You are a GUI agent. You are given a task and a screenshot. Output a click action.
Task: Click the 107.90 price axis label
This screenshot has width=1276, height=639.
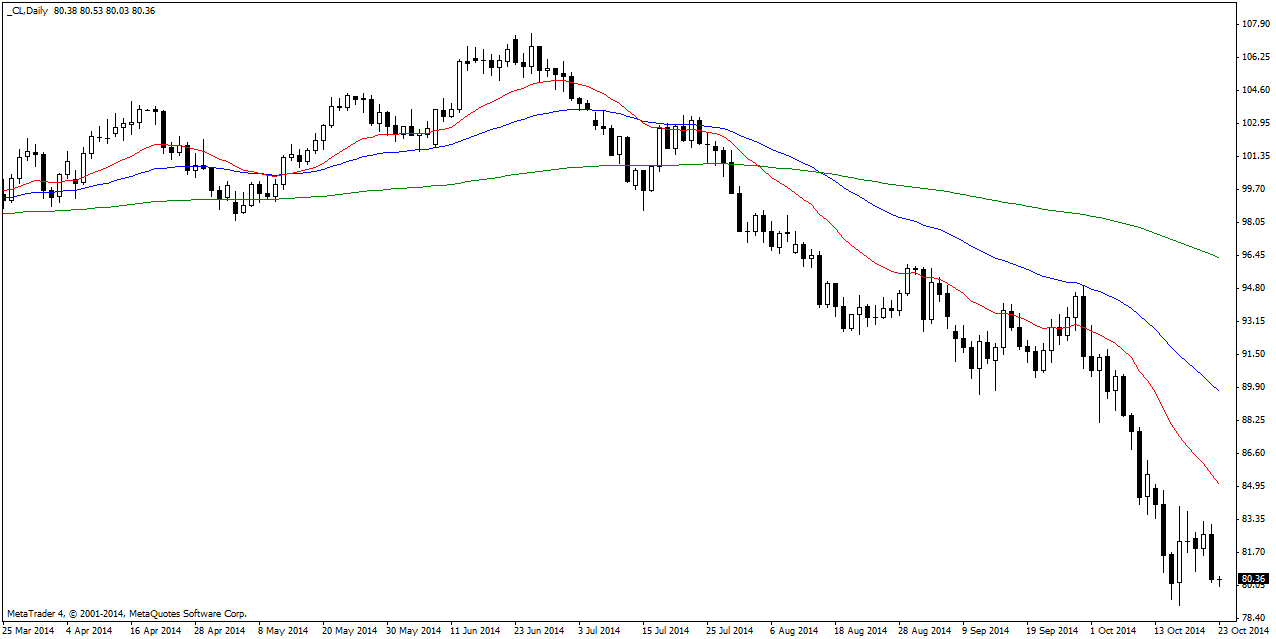pos(1254,24)
